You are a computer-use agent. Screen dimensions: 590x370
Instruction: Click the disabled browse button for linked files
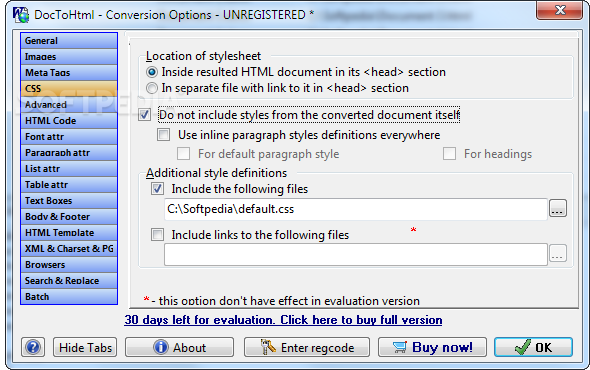pyautogui.click(x=558, y=253)
